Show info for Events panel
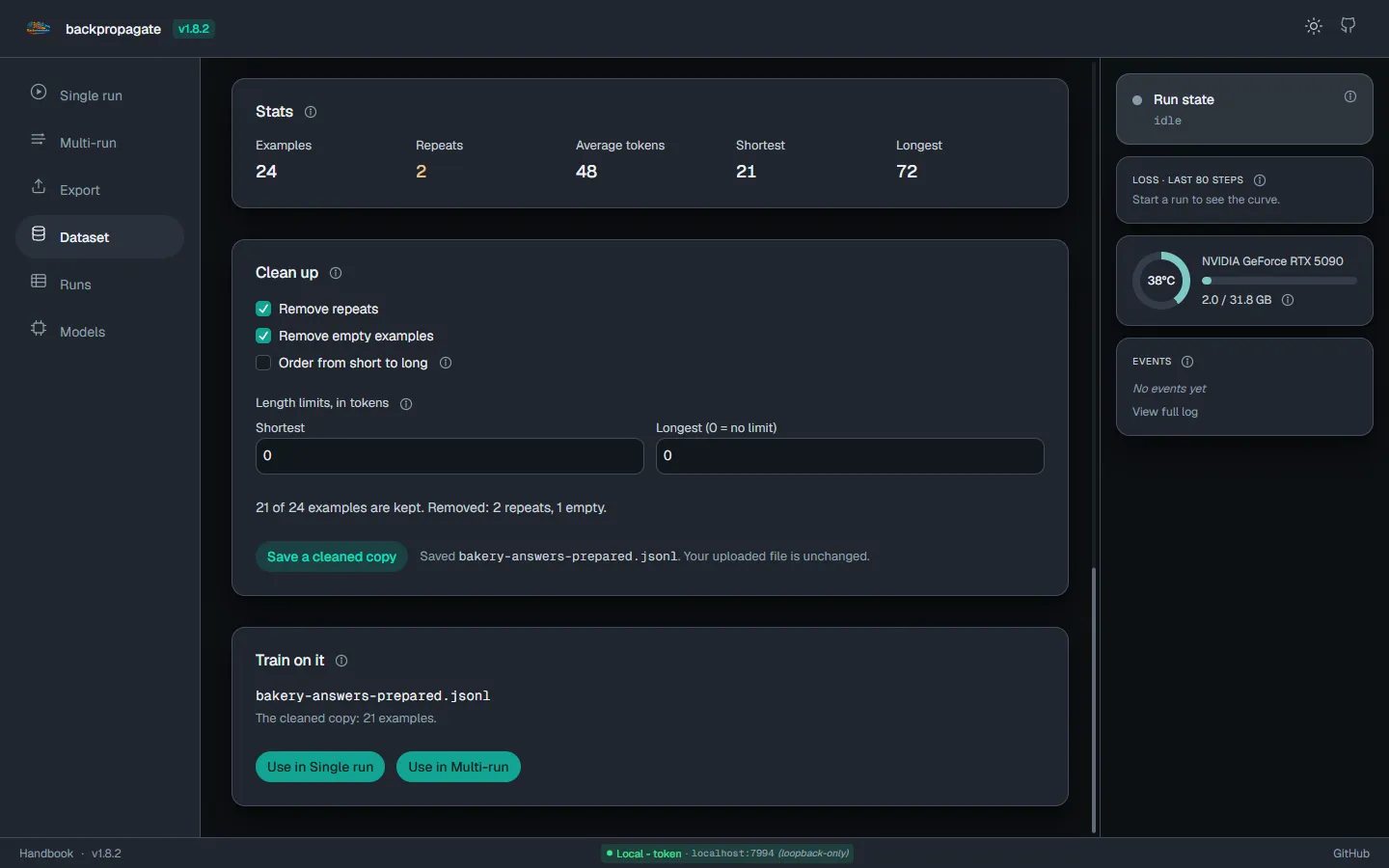This screenshot has width=1389, height=868. (x=1187, y=362)
